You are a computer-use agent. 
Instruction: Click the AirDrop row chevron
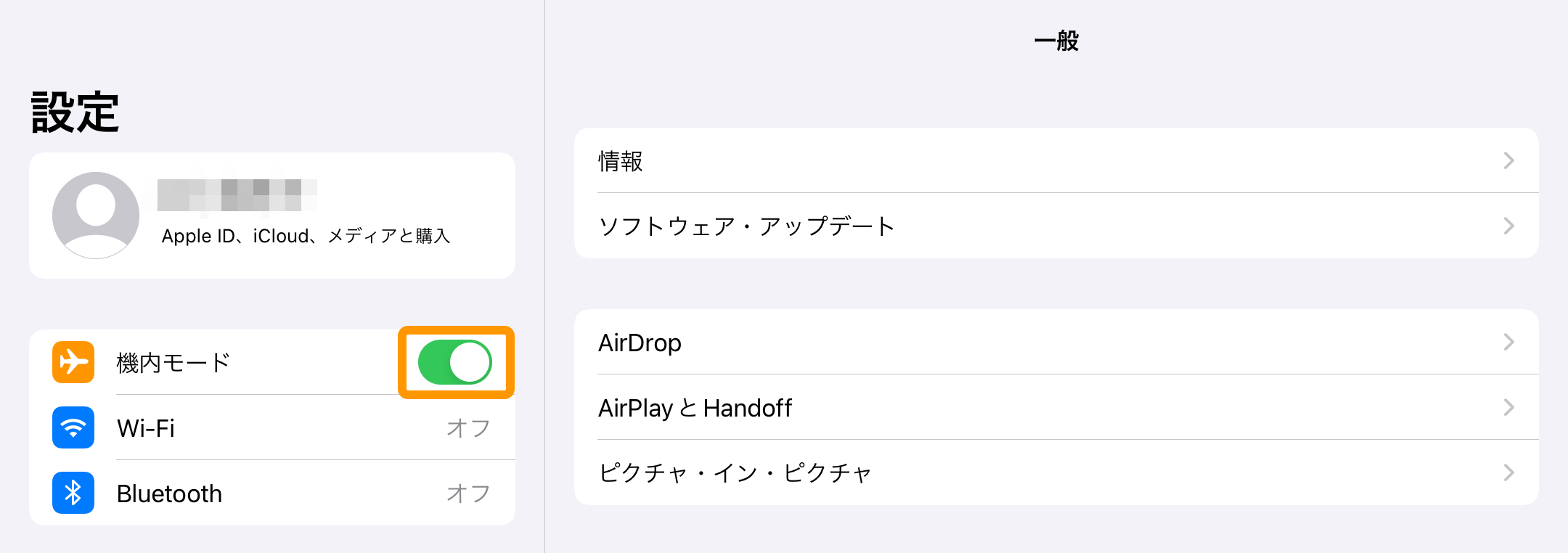pos(1508,342)
